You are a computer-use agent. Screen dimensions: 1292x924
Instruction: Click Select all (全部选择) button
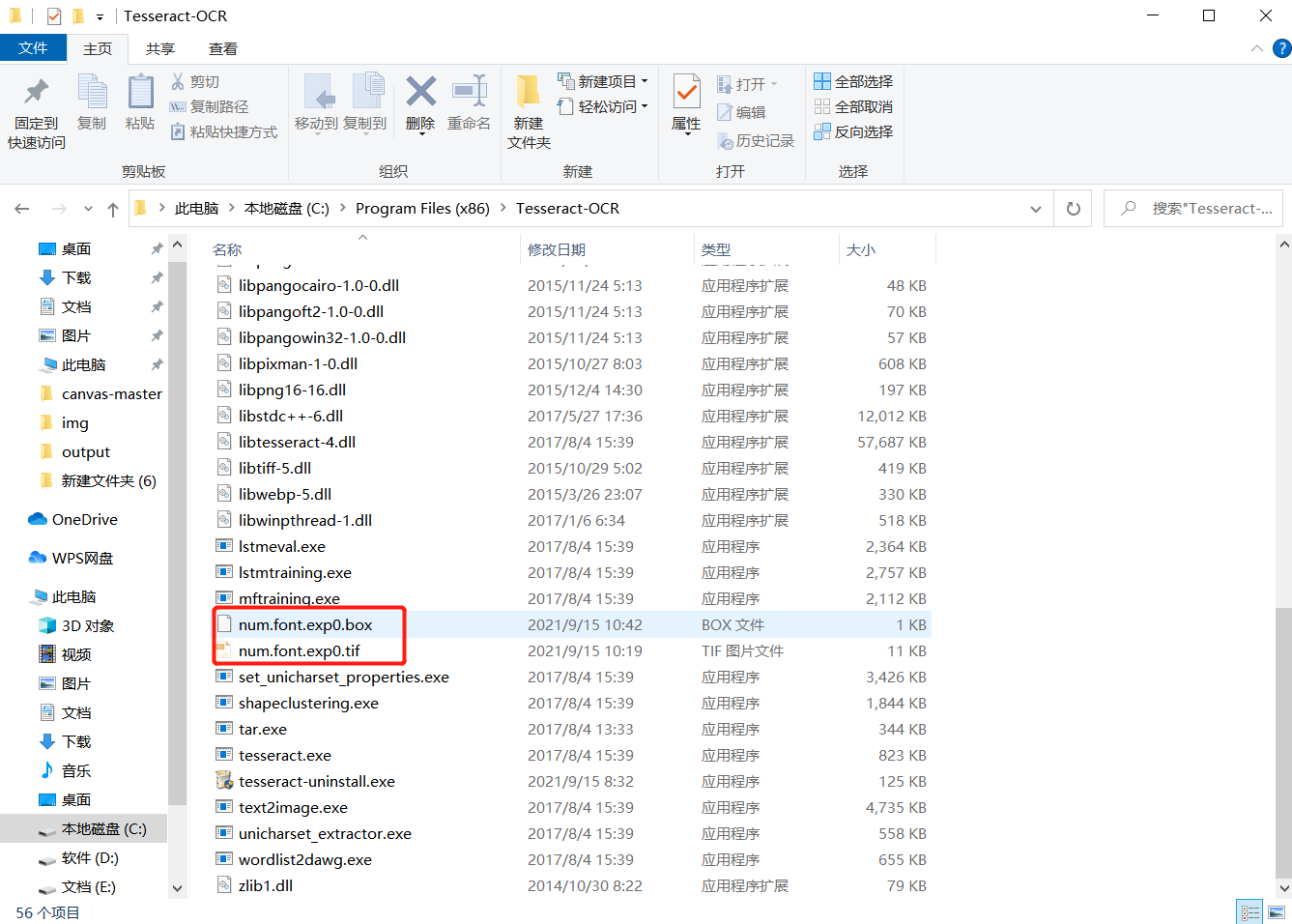[853, 81]
